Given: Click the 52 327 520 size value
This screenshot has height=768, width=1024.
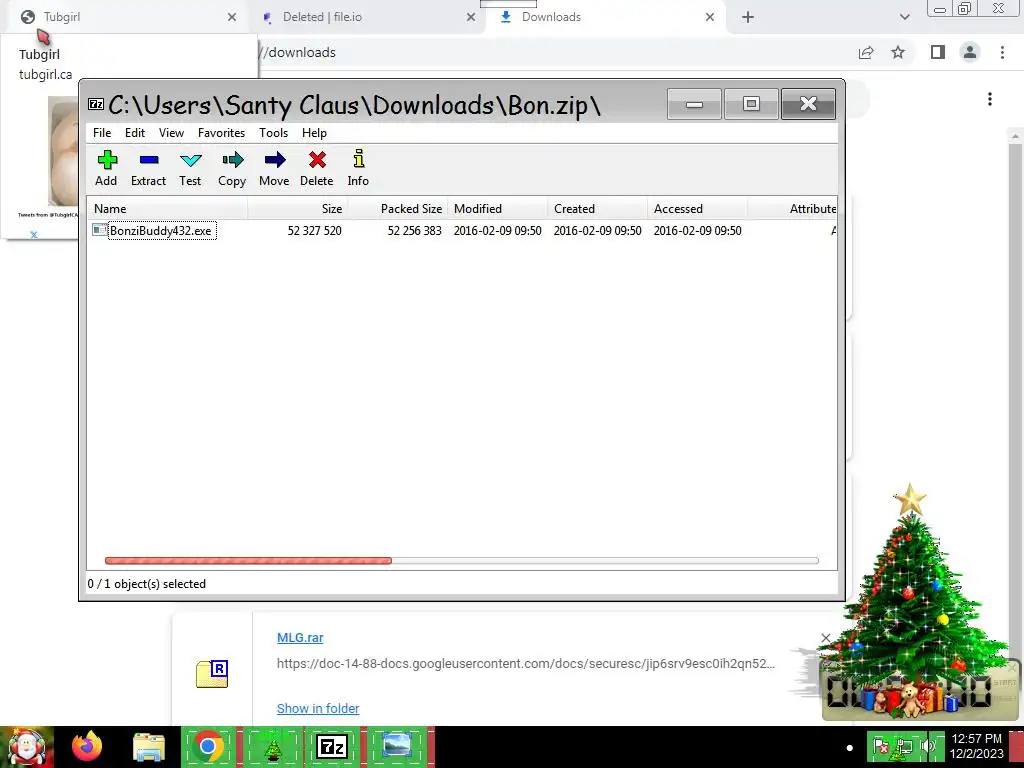Looking at the screenshot, I should [314, 231].
